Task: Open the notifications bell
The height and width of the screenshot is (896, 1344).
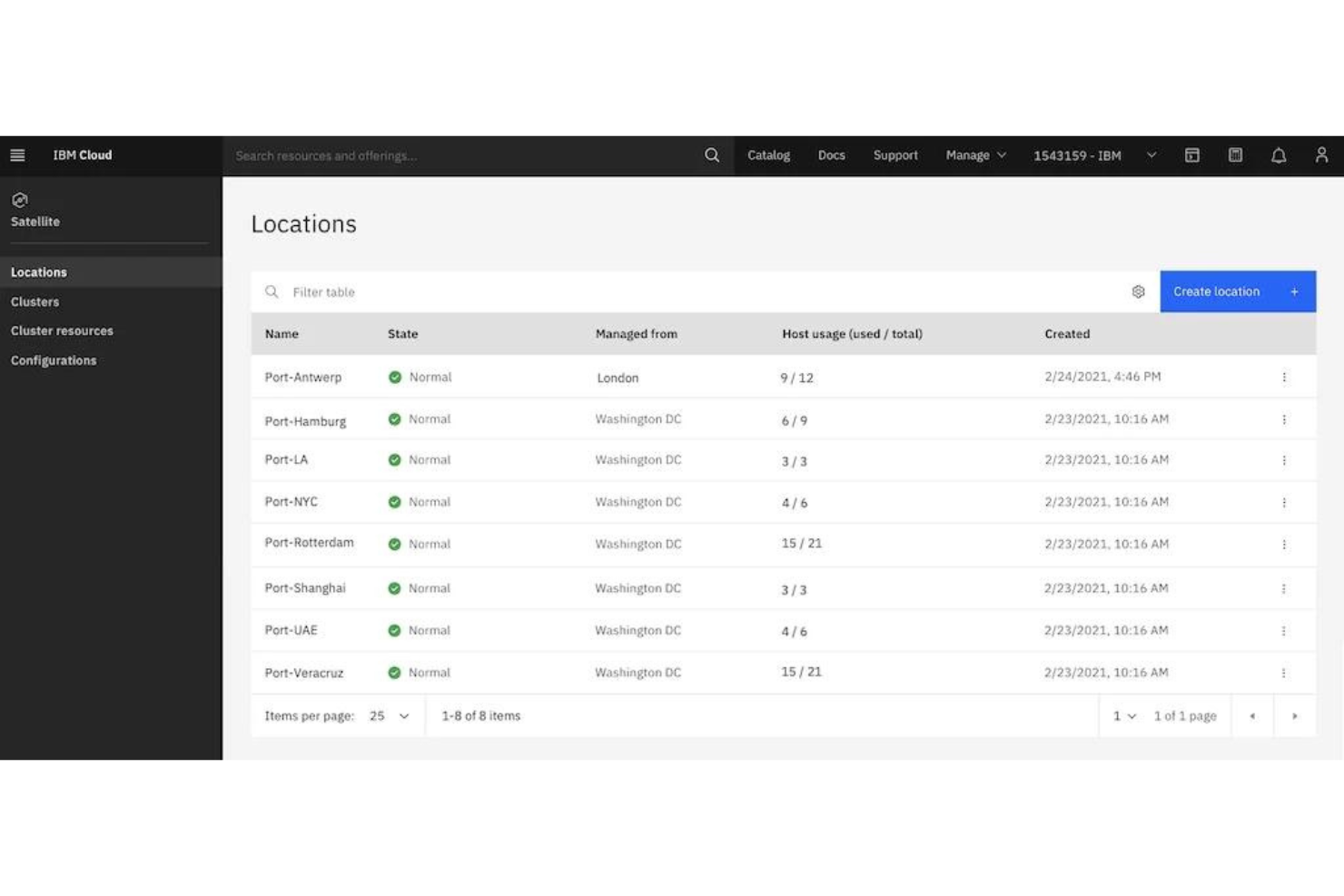Action: 1279,155
